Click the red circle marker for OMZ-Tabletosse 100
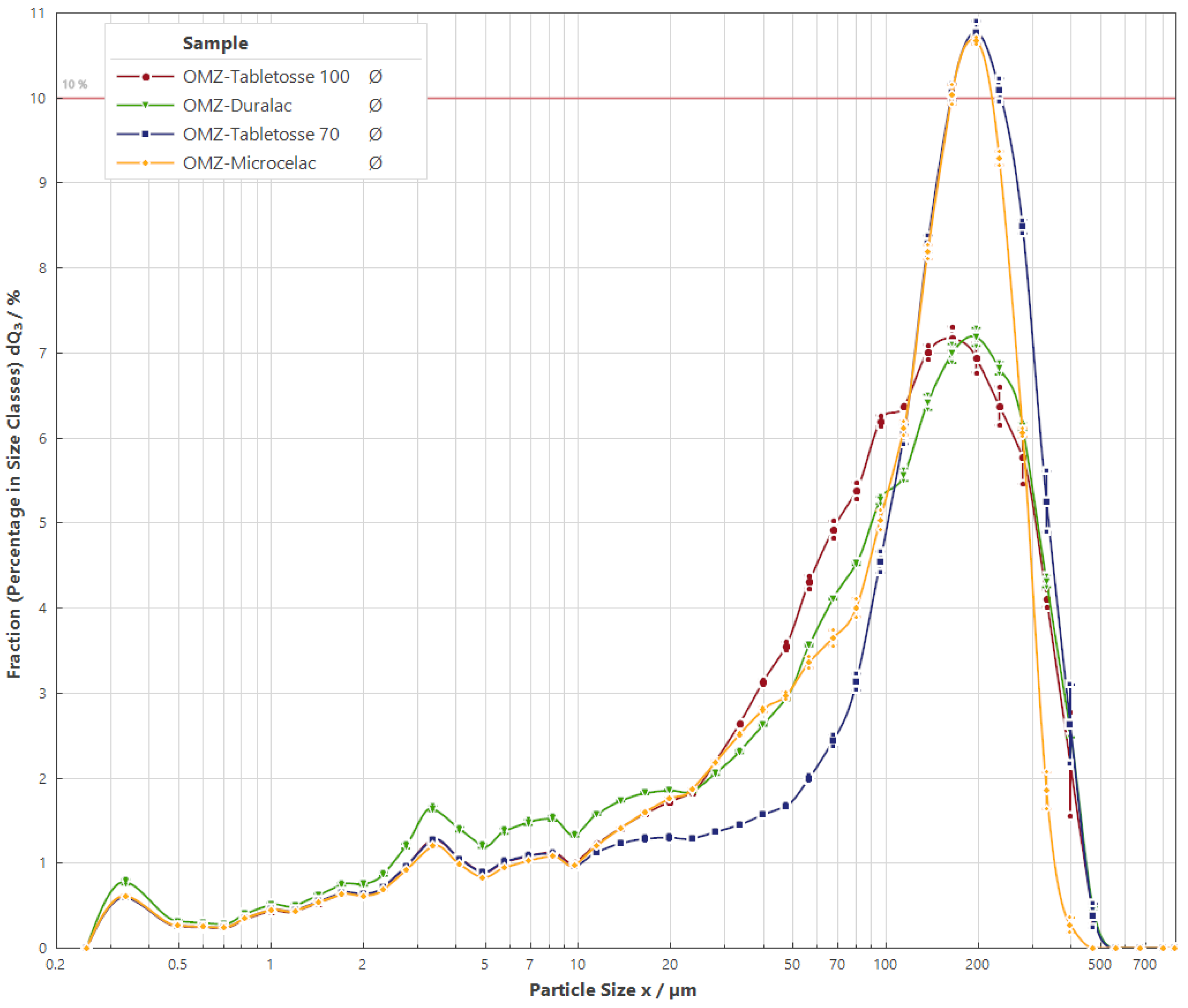The image size is (1188, 1008). (146, 77)
